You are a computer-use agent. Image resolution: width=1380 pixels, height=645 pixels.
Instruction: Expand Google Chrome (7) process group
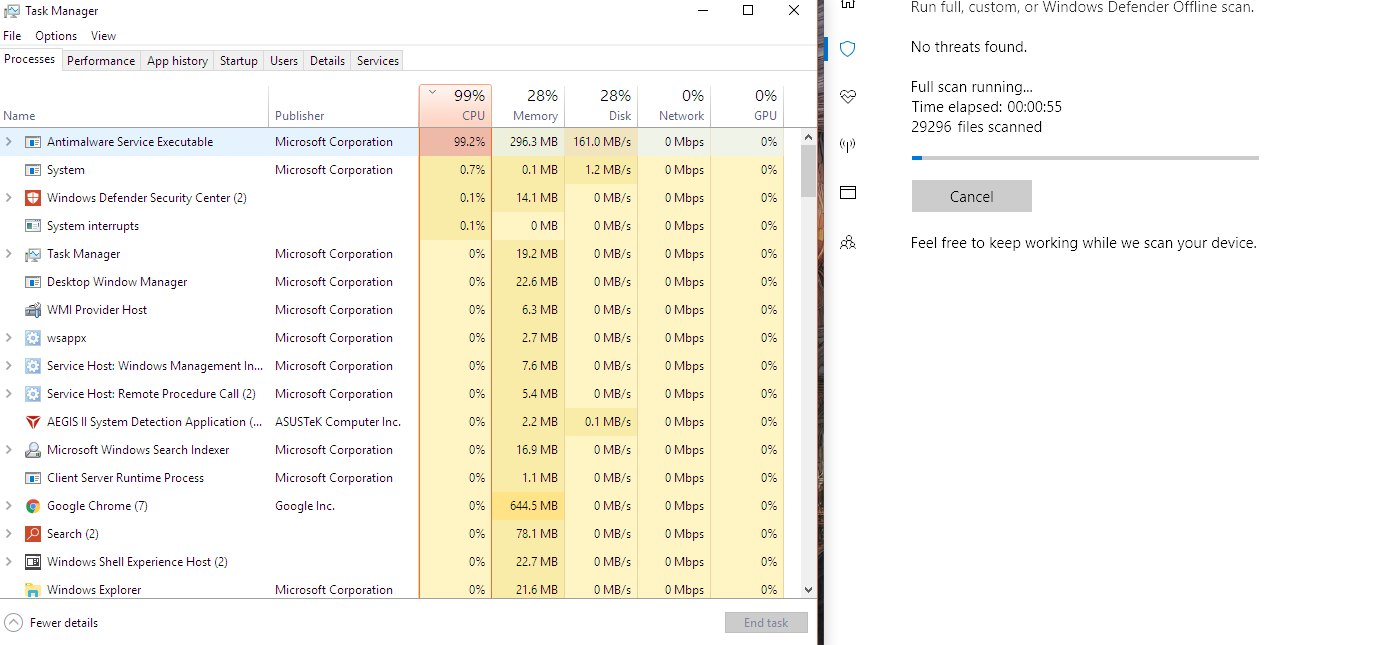click(9, 506)
